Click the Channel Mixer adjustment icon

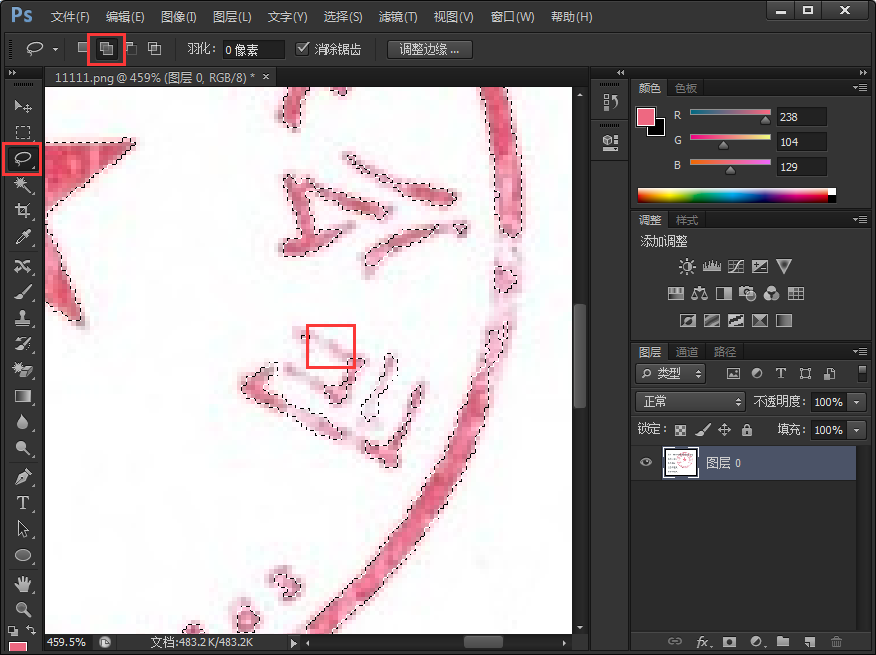pyautogui.click(x=771, y=293)
